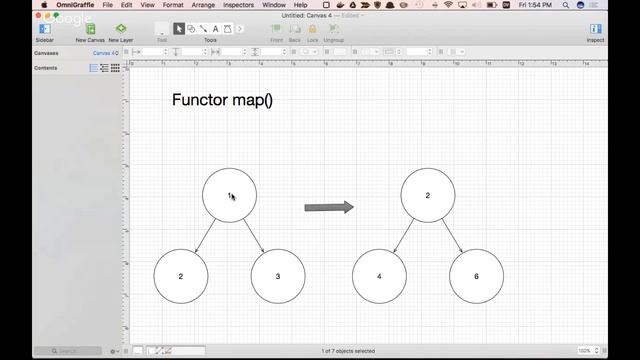Screen dimensions: 640x360
Task: Select the Functor map() title text
Action: [222, 100]
